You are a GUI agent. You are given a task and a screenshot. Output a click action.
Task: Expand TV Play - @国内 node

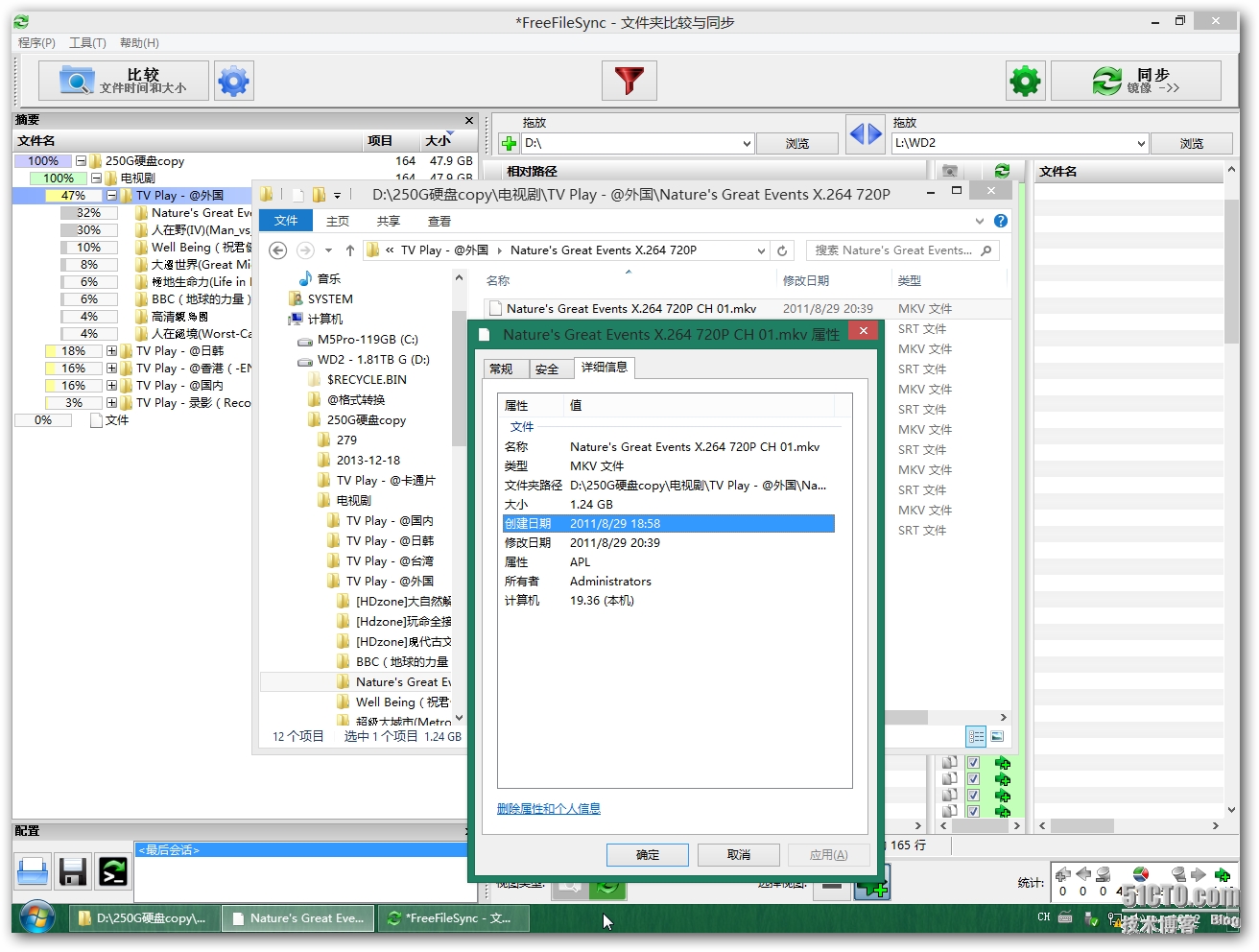(111, 386)
